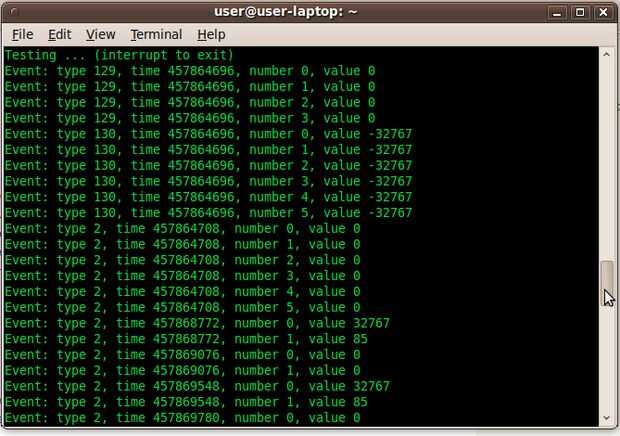This screenshot has height=436, width=620.
Task: Click the window menu icon in title bar
Action: [14, 12]
